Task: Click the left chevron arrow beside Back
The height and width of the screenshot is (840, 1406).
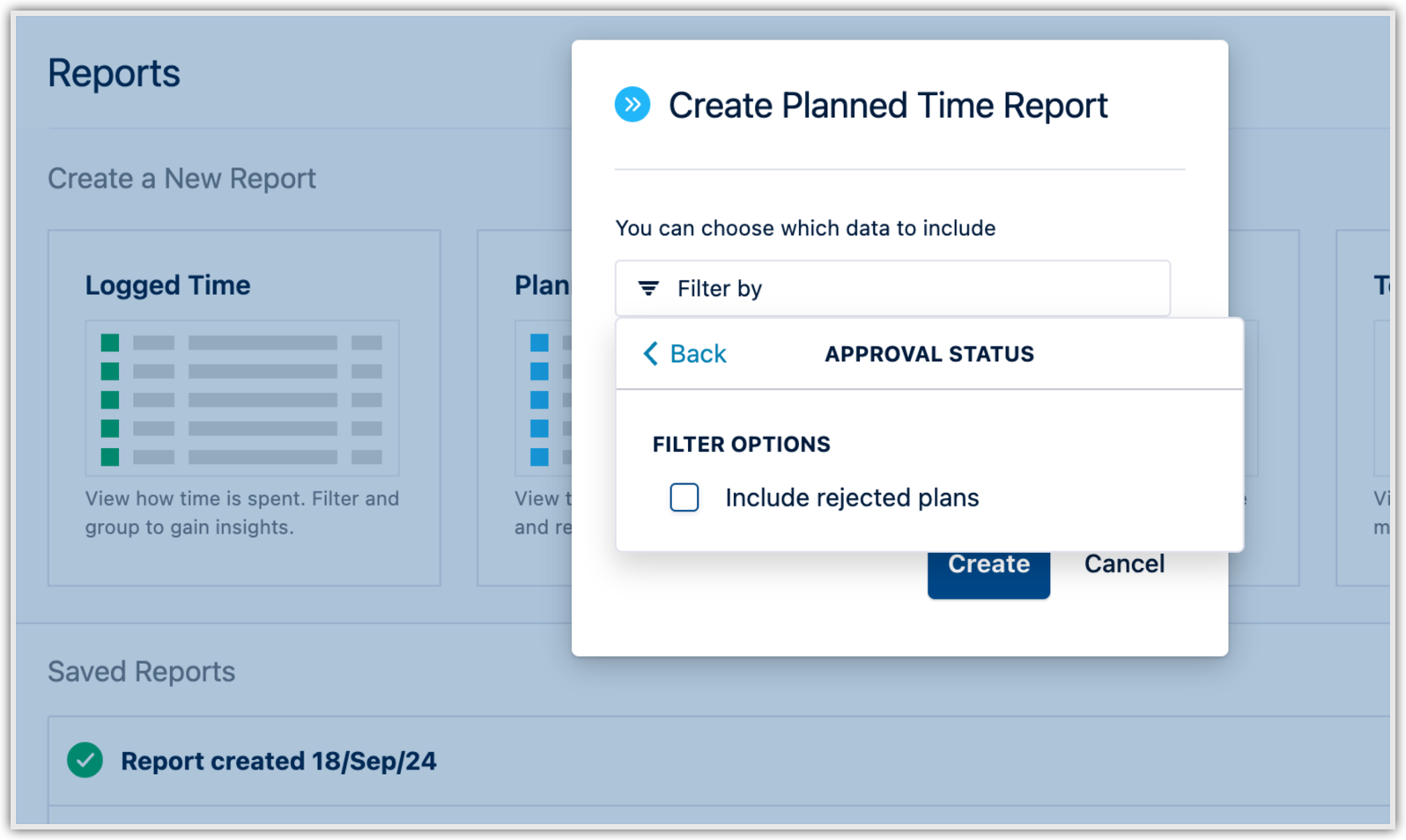Action: (x=650, y=353)
